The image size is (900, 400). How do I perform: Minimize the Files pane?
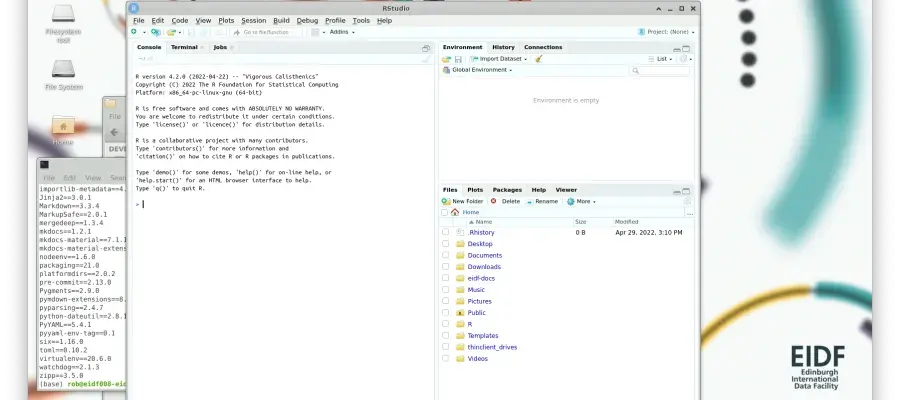coord(677,192)
